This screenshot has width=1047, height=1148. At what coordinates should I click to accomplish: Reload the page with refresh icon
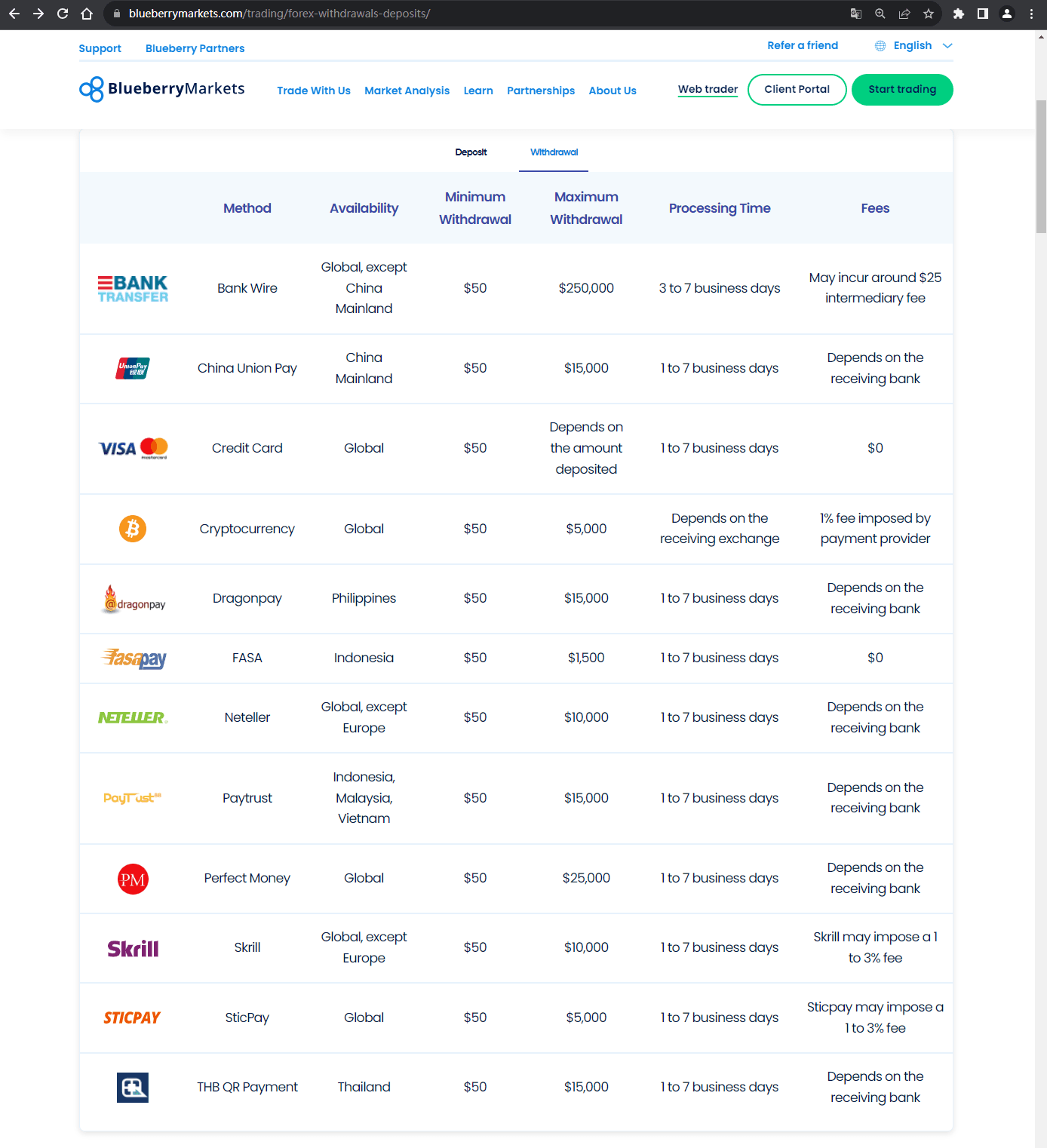[x=63, y=14]
